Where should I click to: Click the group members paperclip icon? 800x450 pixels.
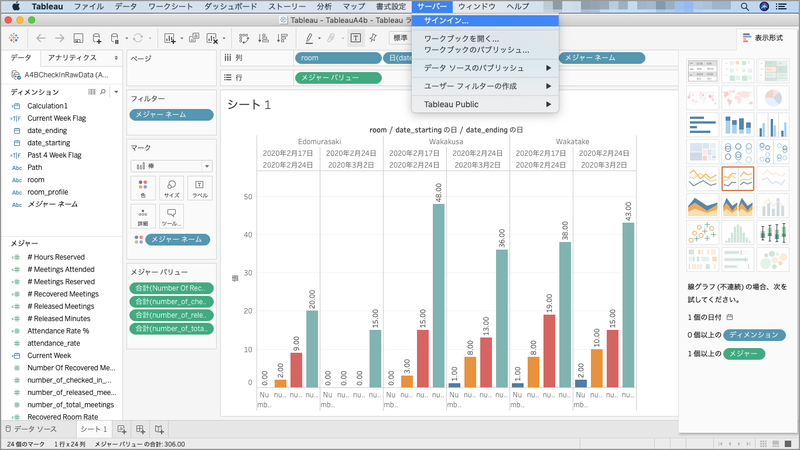click(x=331, y=38)
